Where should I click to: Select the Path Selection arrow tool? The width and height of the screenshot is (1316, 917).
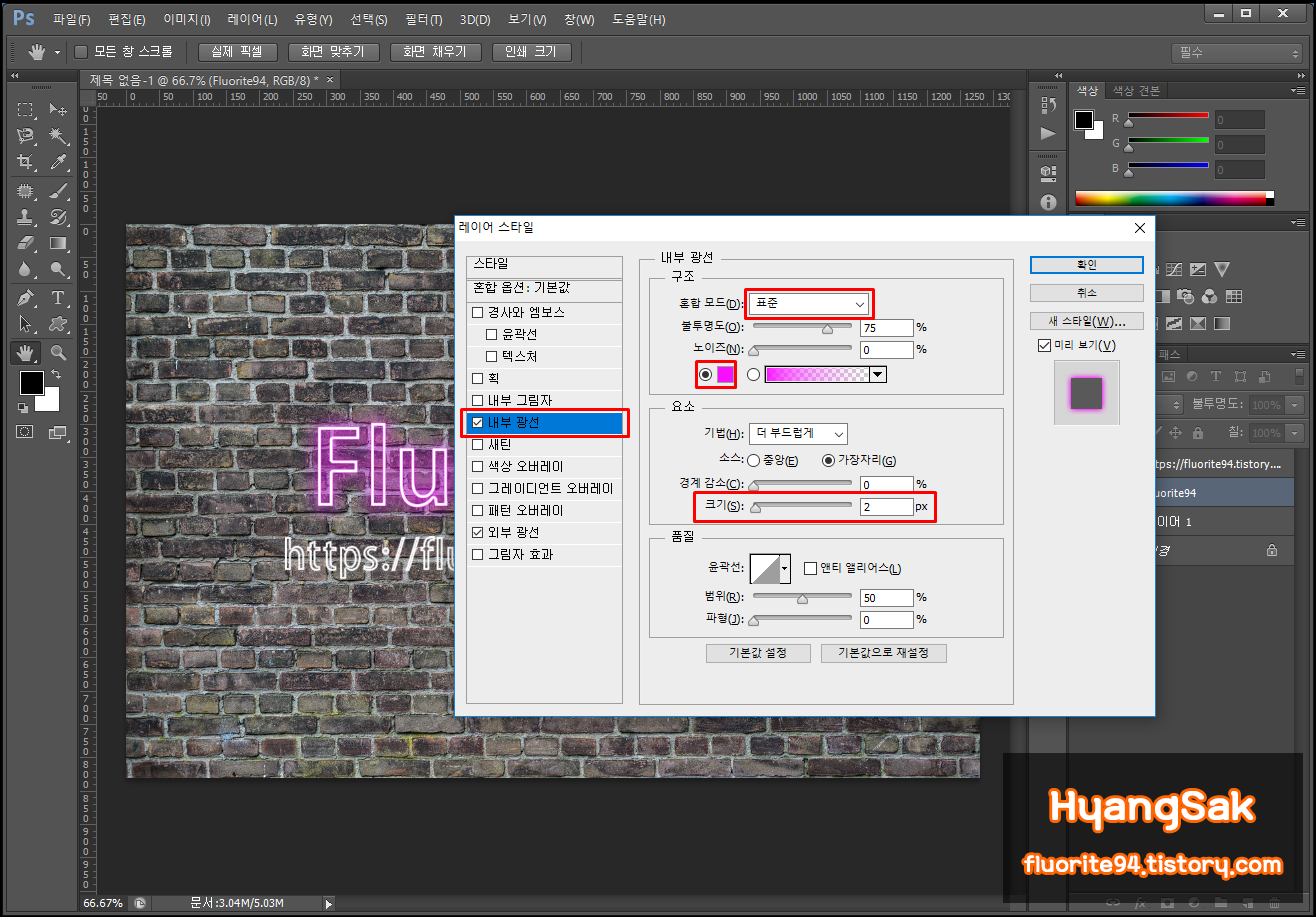pyautogui.click(x=25, y=324)
